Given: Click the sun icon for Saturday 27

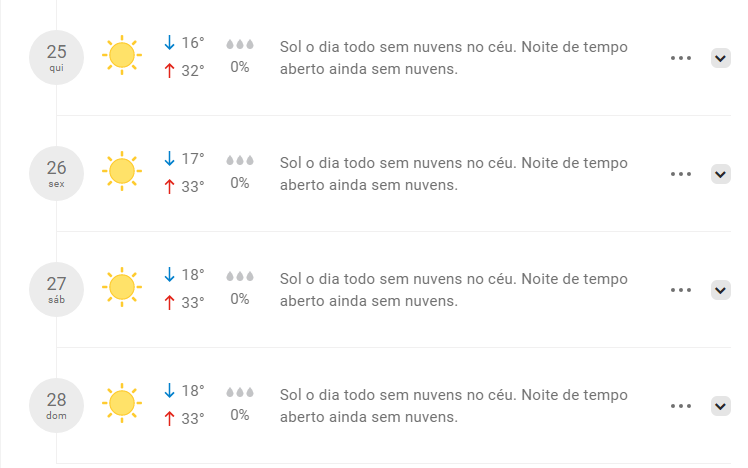Looking at the screenshot, I should coord(122,288).
